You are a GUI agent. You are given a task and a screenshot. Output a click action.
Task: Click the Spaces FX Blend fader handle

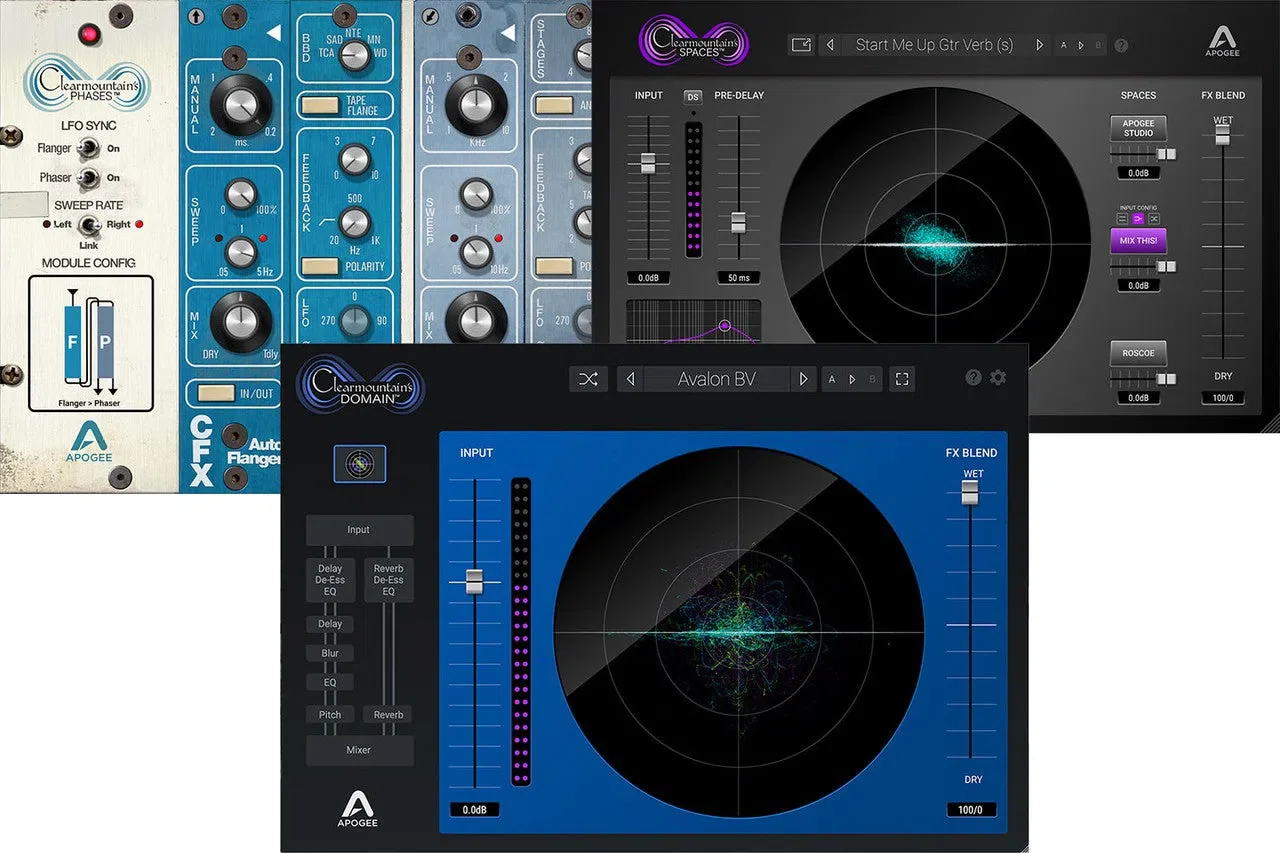(1222, 136)
